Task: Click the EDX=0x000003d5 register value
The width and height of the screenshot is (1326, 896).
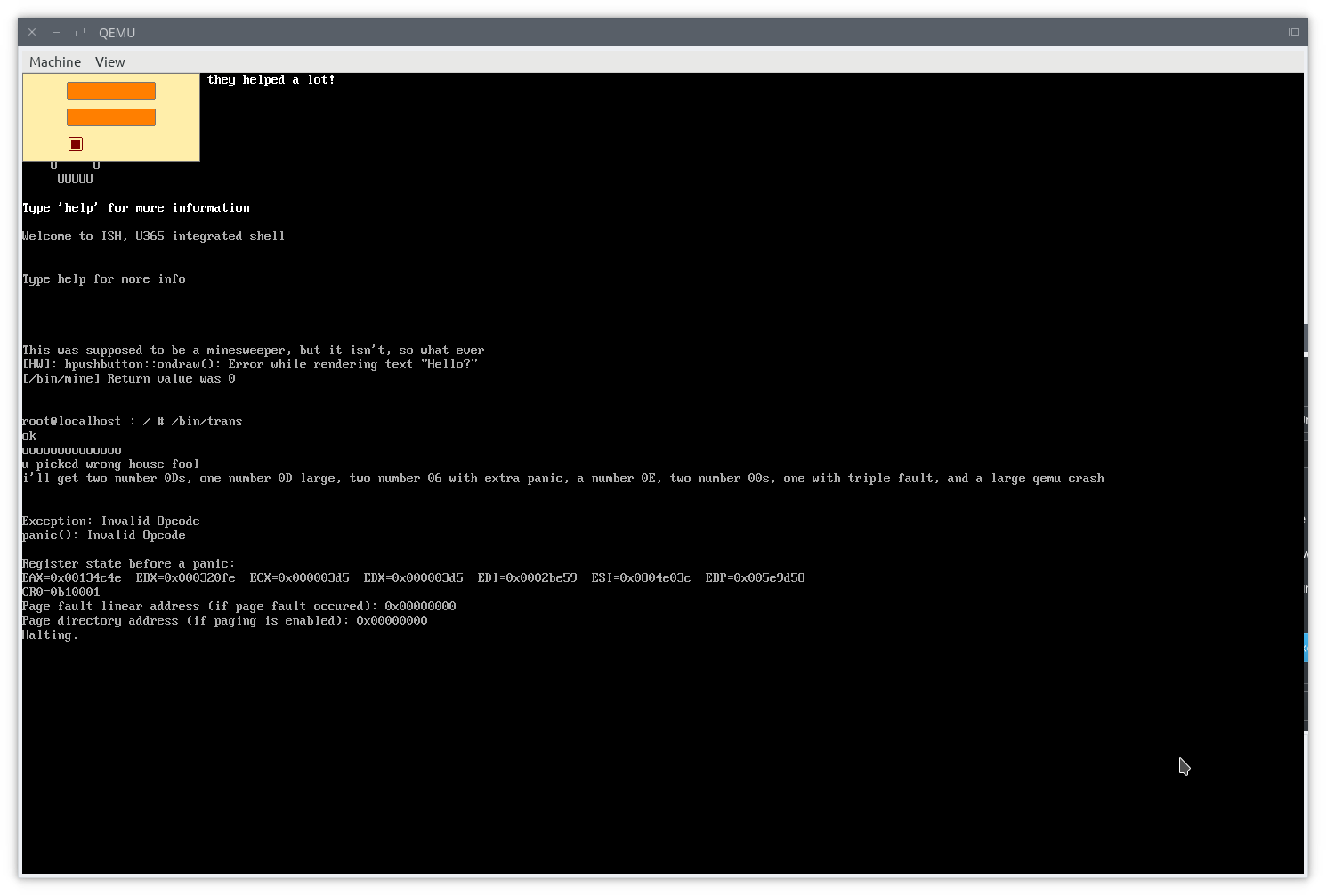Action: [414, 577]
